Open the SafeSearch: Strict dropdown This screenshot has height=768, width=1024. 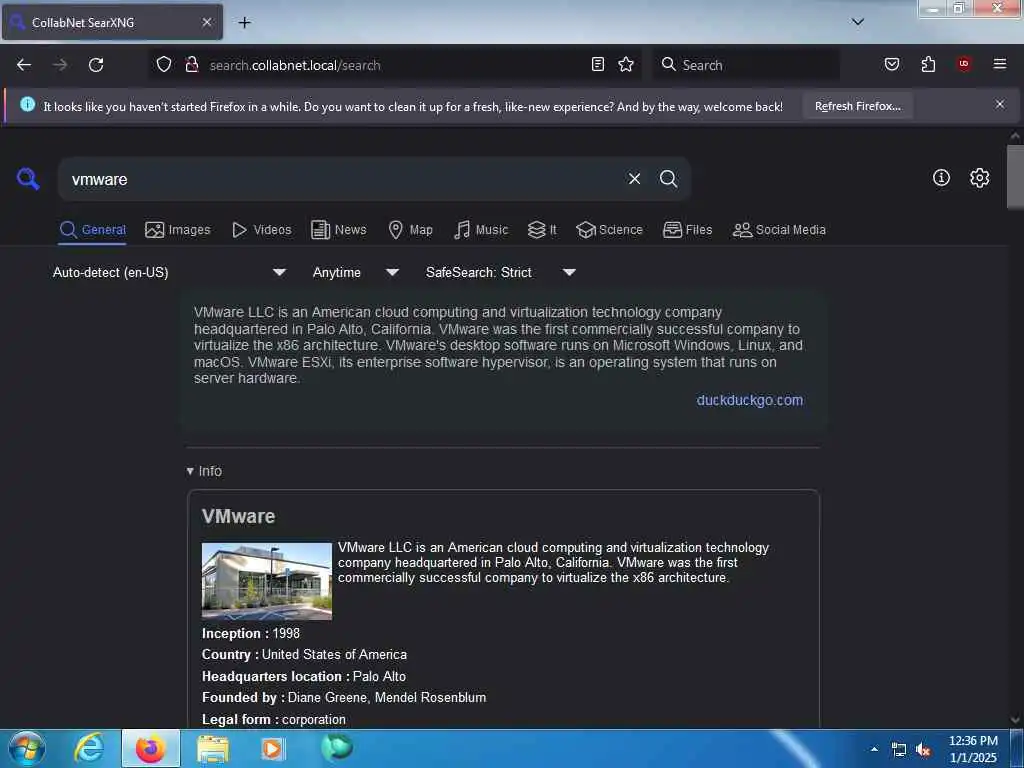501,272
